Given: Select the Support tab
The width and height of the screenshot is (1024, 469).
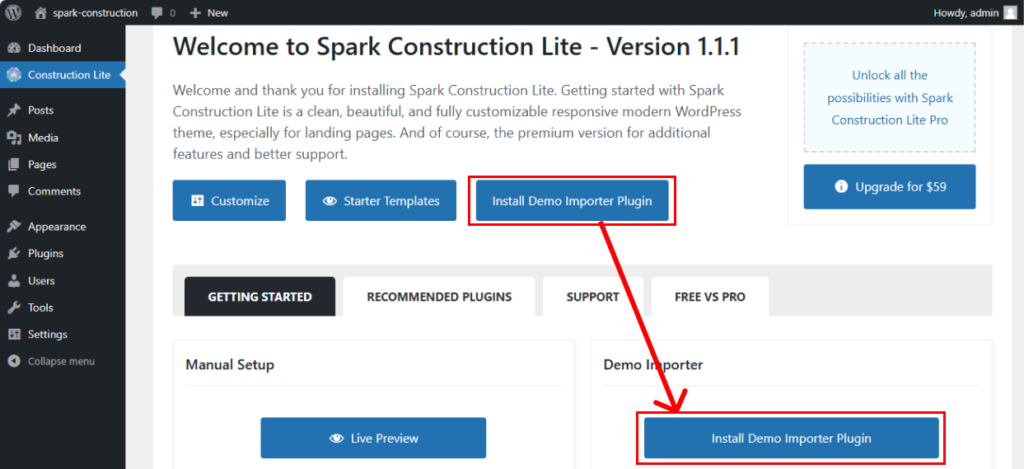Looking at the screenshot, I should [x=592, y=297].
